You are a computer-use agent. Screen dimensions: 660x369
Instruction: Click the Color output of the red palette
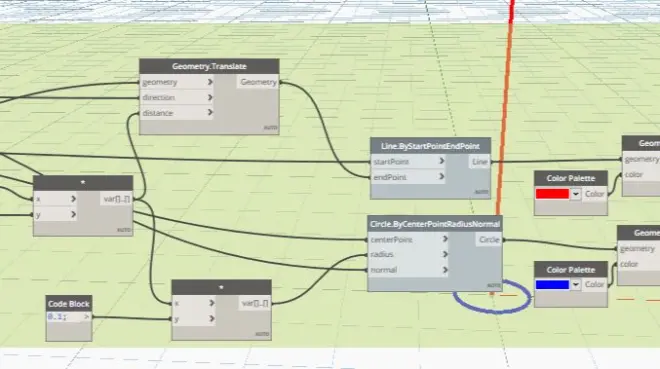[594, 194]
